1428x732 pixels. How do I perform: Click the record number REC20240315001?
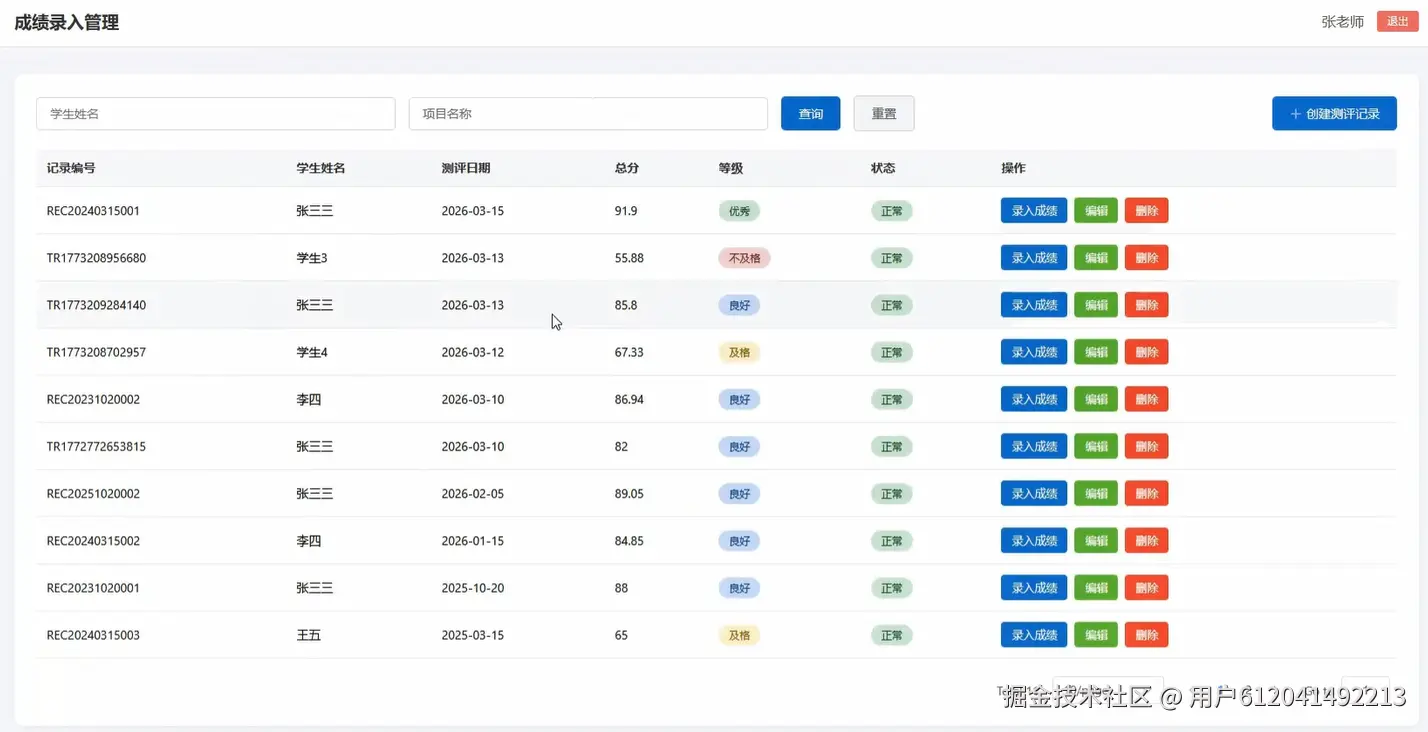click(x=93, y=211)
